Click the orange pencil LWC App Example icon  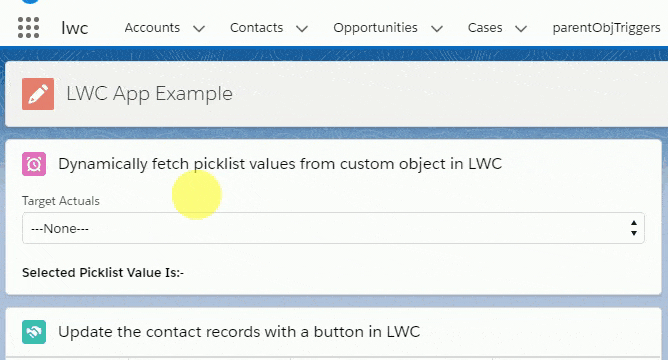click(38, 94)
